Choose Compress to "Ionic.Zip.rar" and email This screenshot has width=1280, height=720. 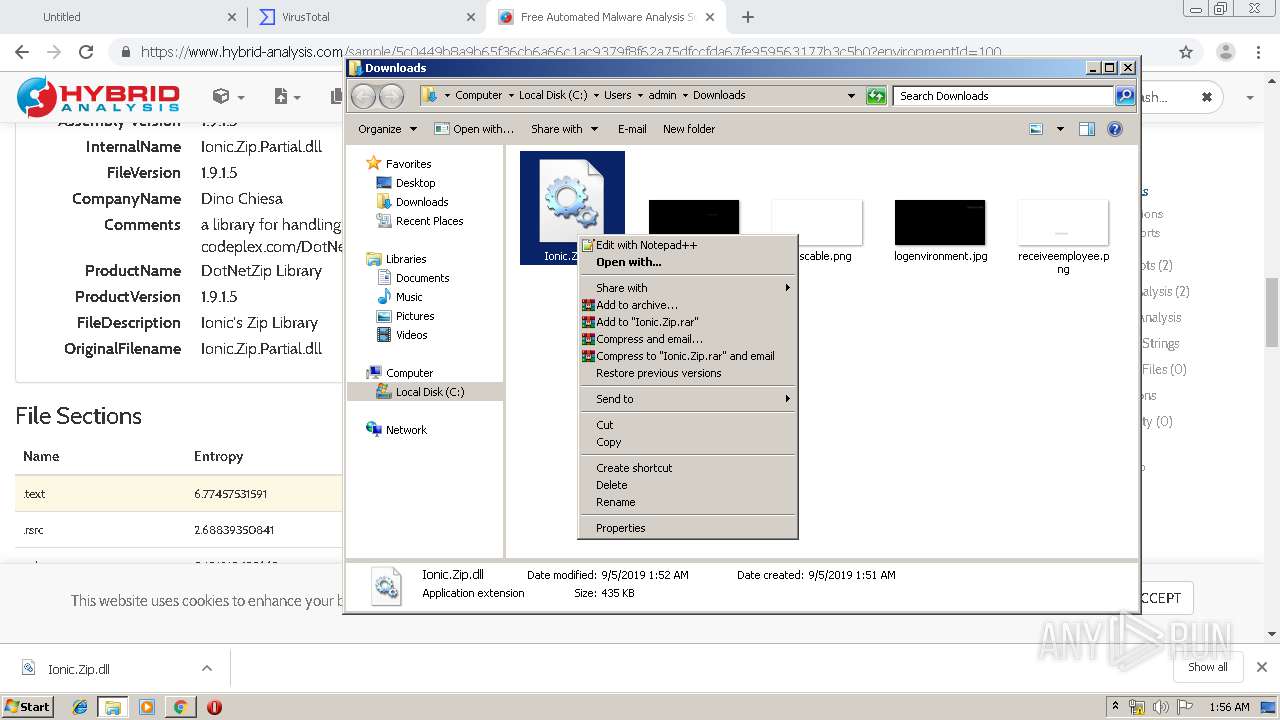(x=688, y=356)
